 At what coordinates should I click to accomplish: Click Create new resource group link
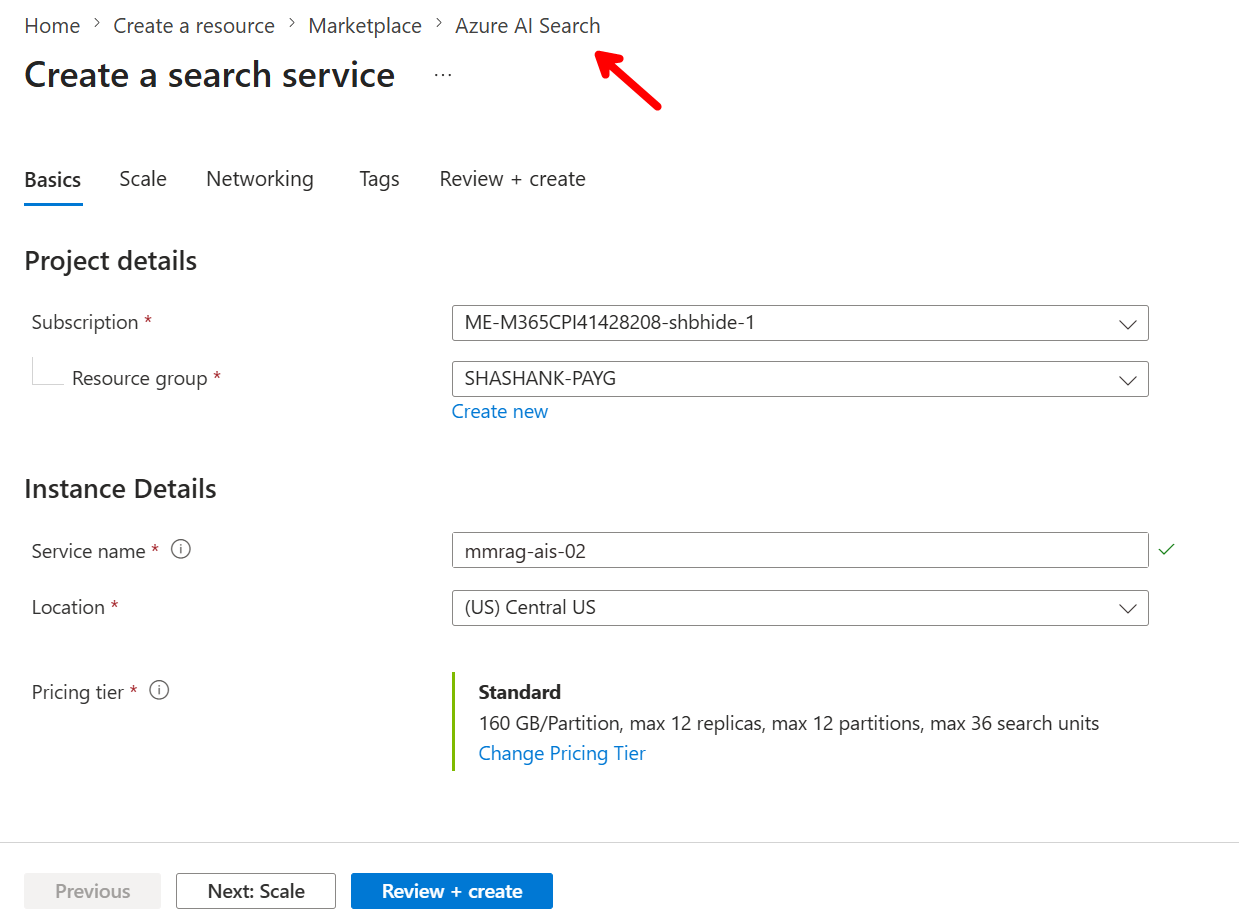[x=500, y=412]
